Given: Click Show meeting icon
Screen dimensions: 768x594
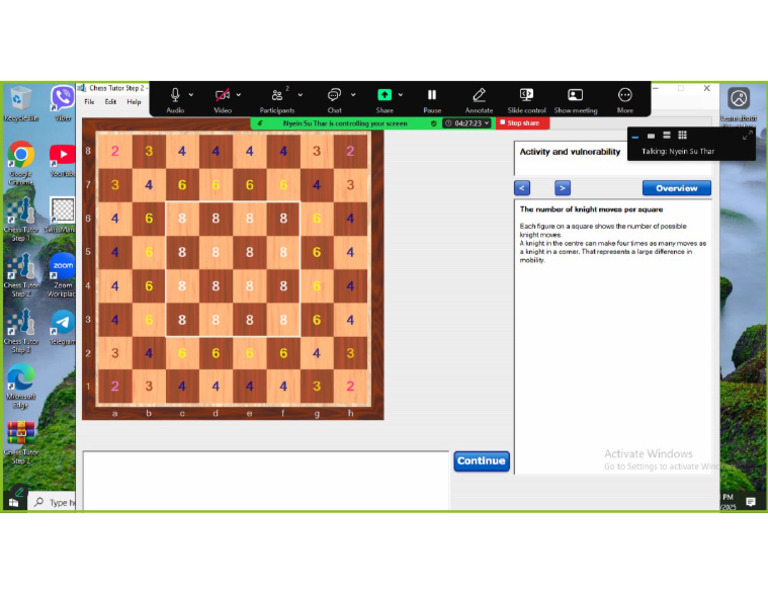Looking at the screenshot, I should [x=576, y=100].
